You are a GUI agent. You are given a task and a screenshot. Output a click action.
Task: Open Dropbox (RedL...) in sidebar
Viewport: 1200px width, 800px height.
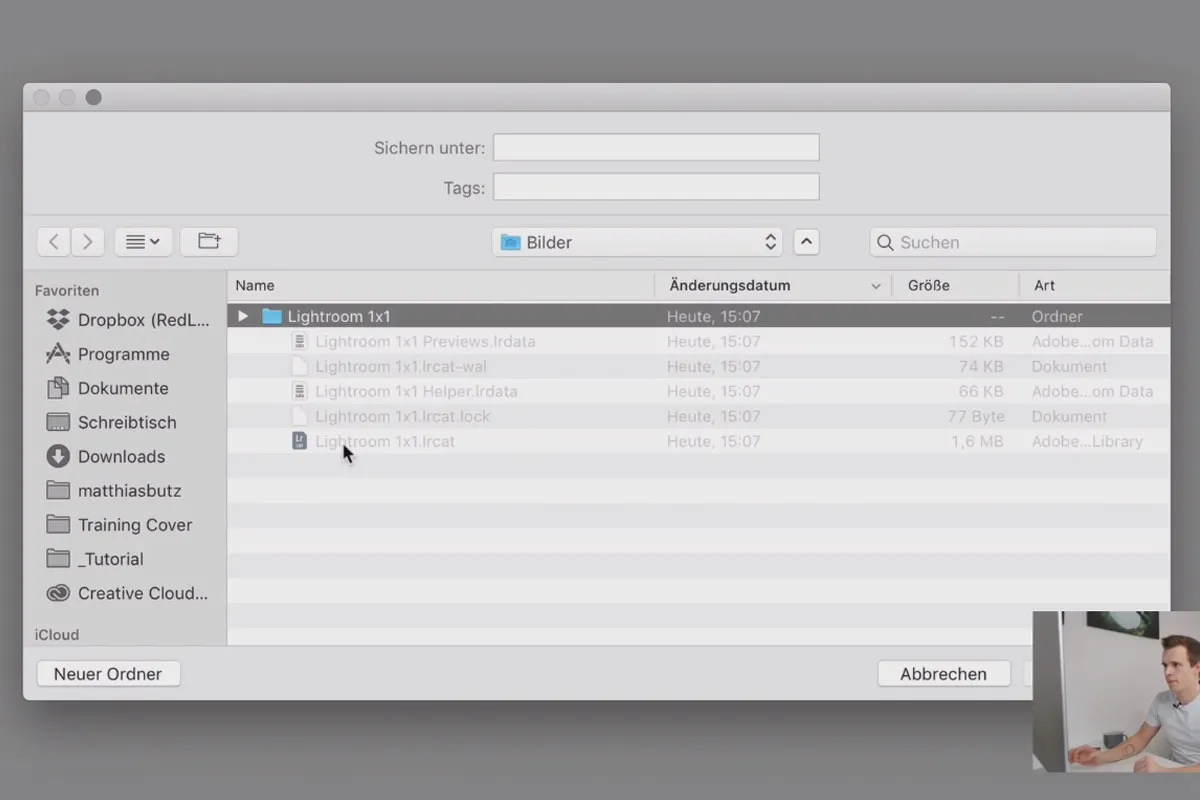point(128,320)
